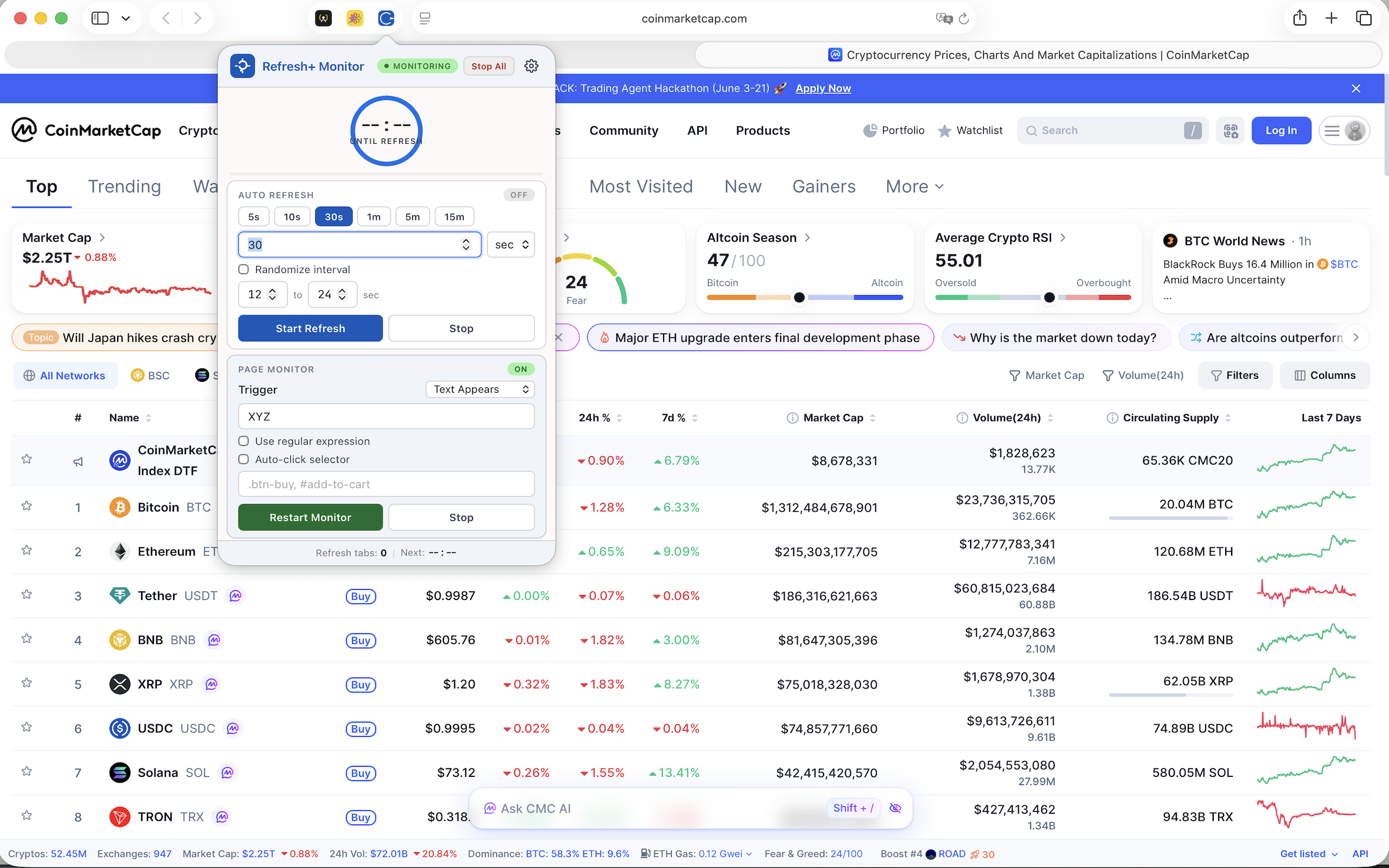Open Get listed dropdown
Viewport: 1389px width, 868px height.
coord(1309,854)
